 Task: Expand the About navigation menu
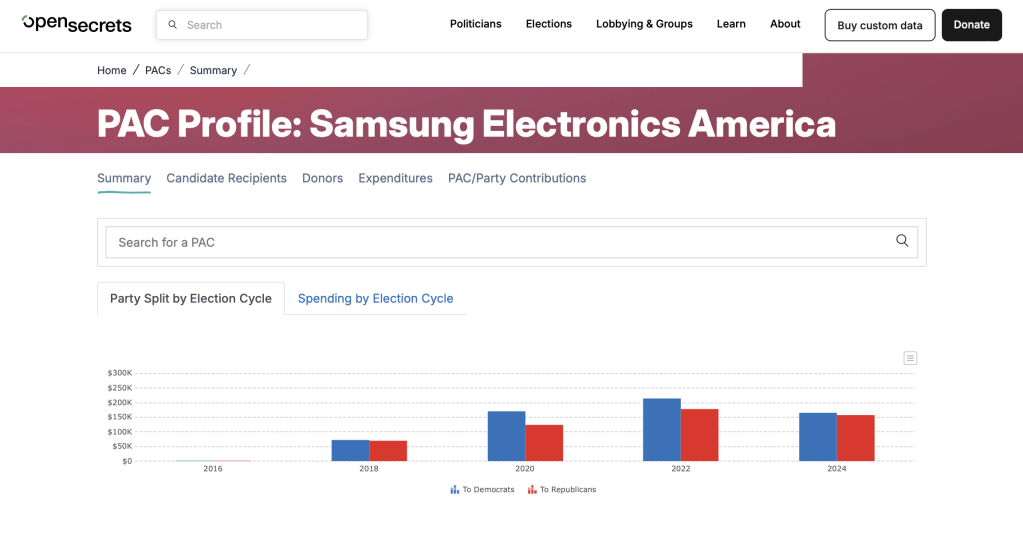pyautogui.click(x=785, y=24)
